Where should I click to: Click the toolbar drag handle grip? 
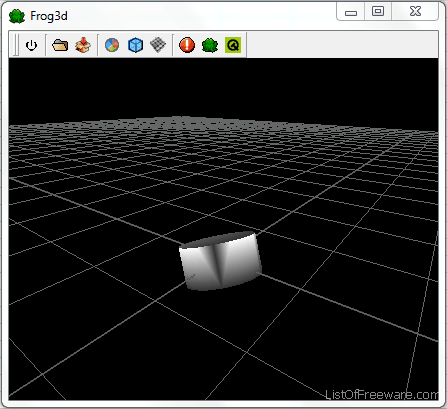[x=16, y=45]
